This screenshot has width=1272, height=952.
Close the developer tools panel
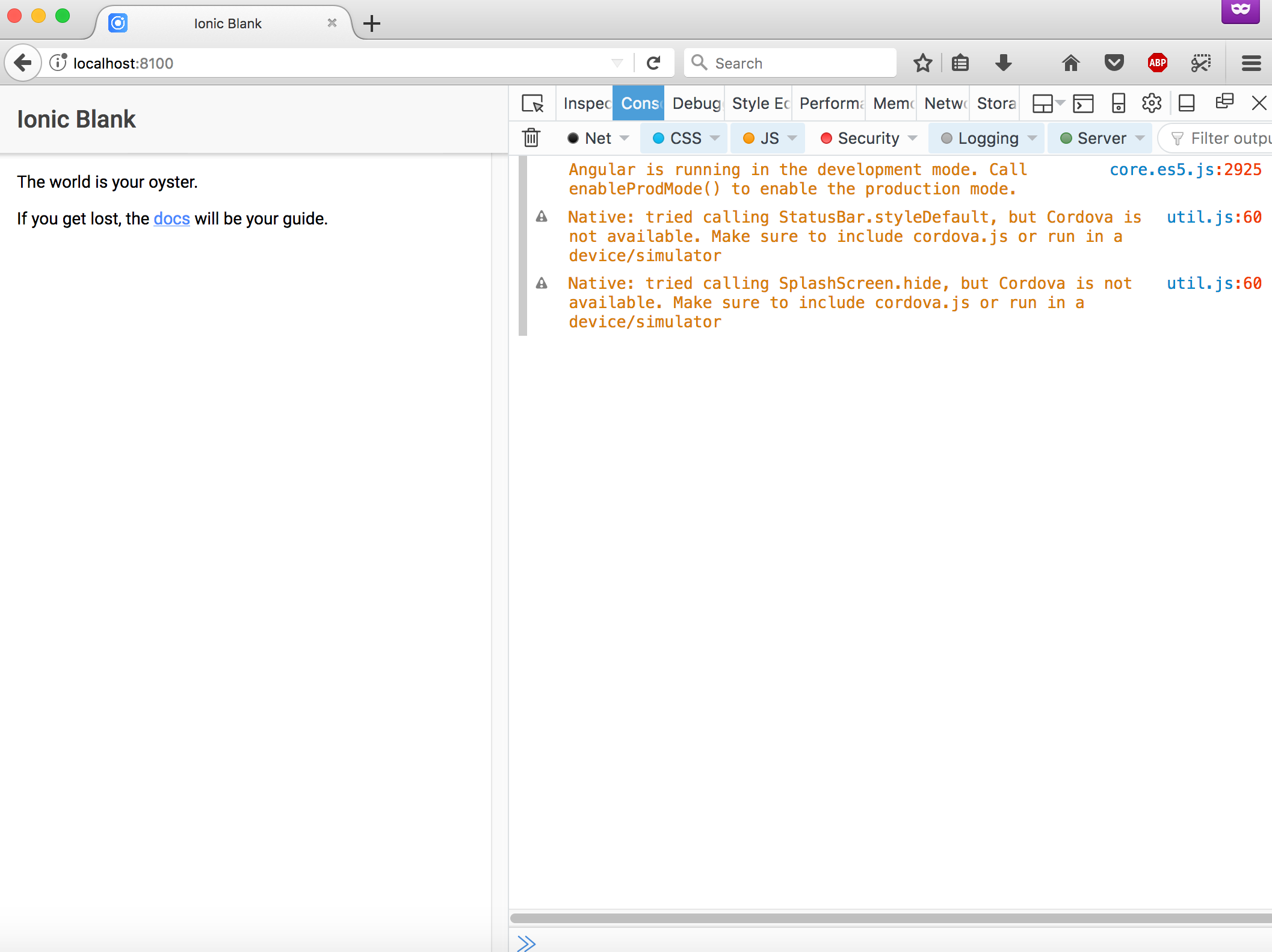point(1259,103)
